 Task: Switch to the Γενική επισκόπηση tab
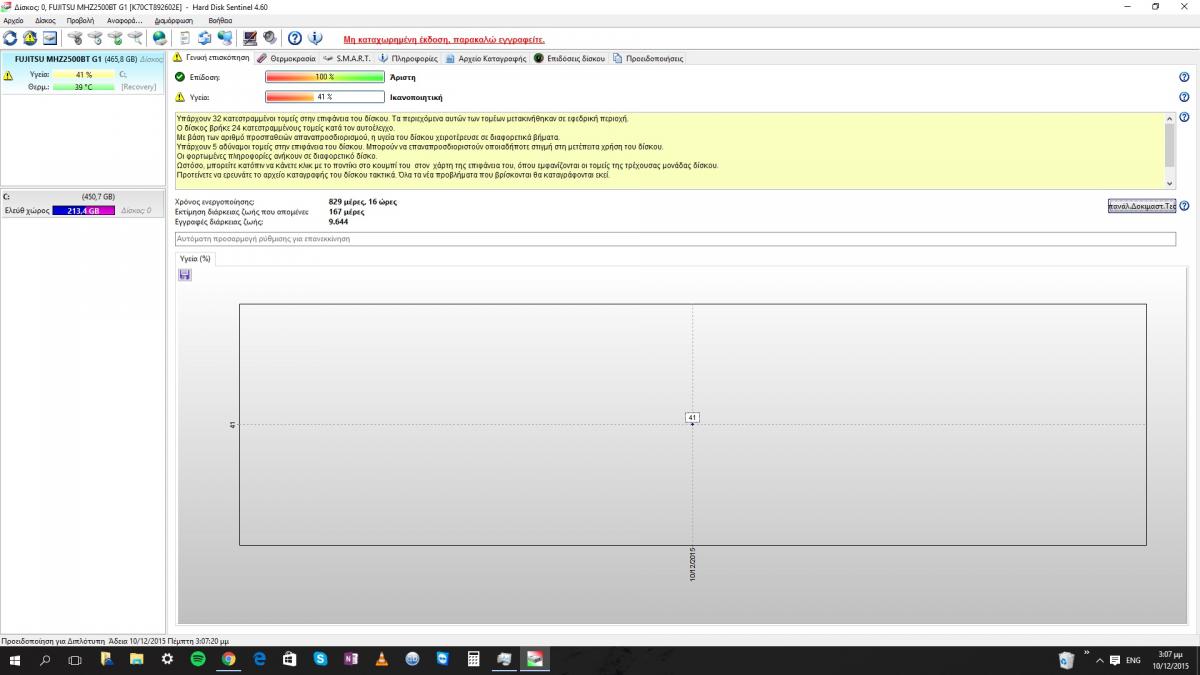point(211,58)
